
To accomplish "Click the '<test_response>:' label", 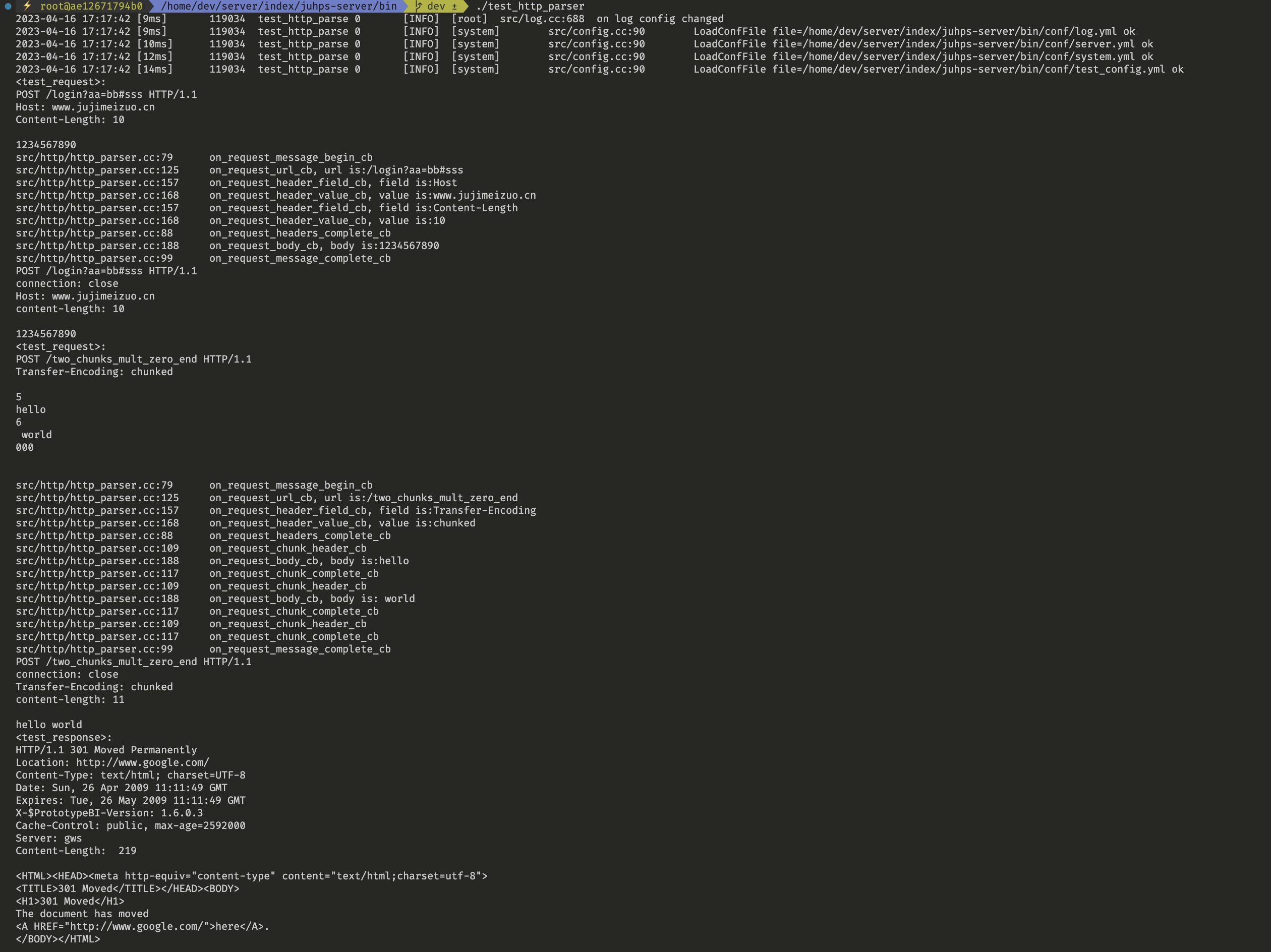I will coord(64,738).
